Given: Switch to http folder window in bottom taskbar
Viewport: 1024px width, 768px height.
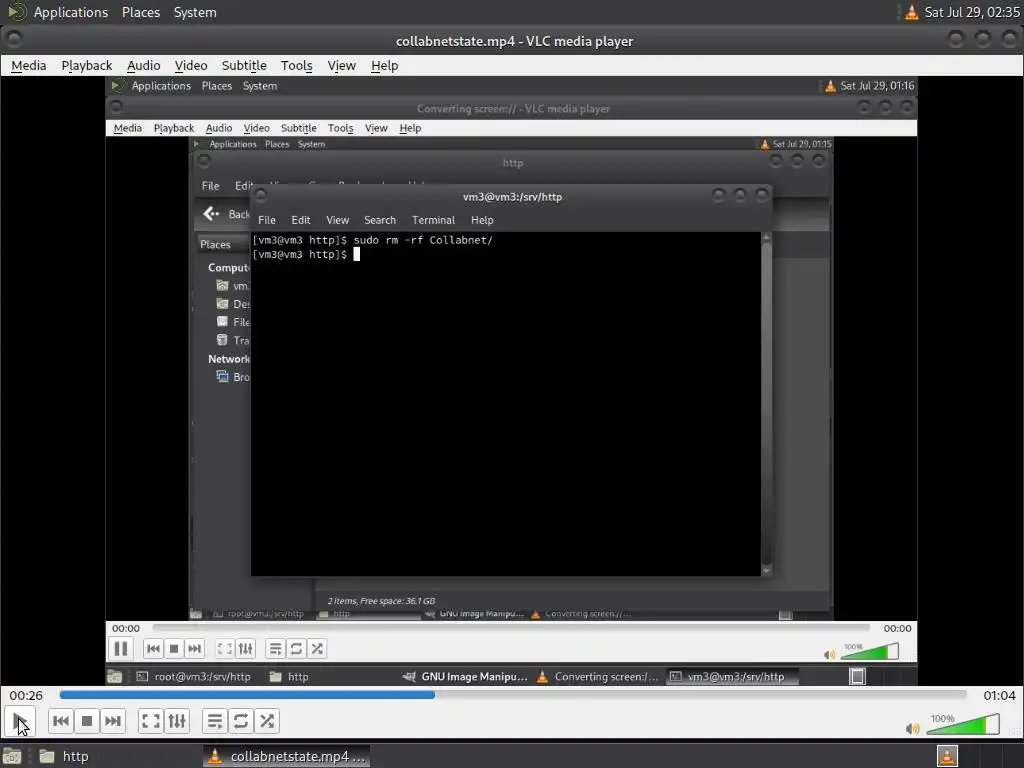Looking at the screenshot, I should point(64,756).
